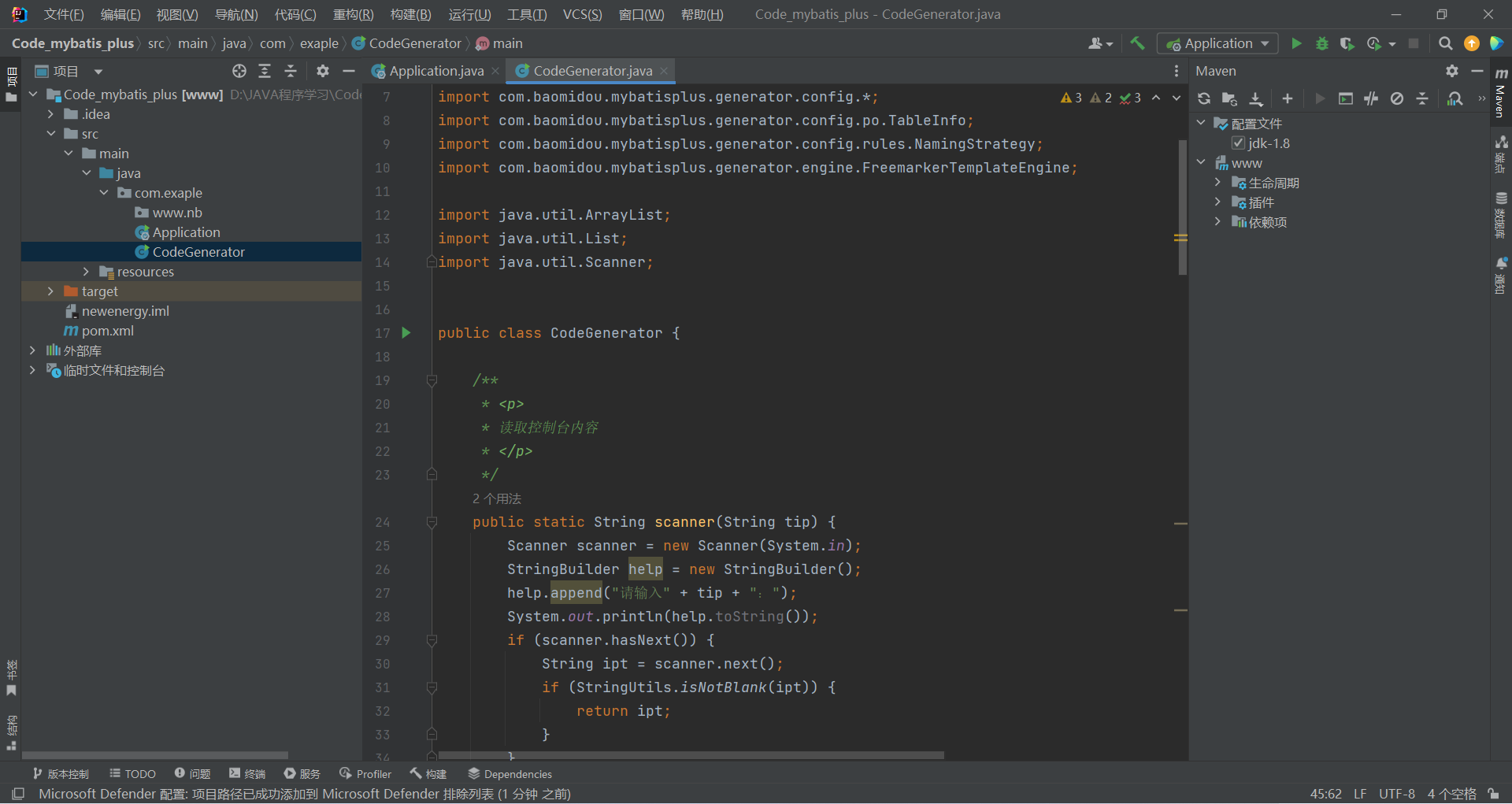Viewport: 1512px width, 804px height.
Task: Build project using the hammer icon
Action: [1137, 44]
